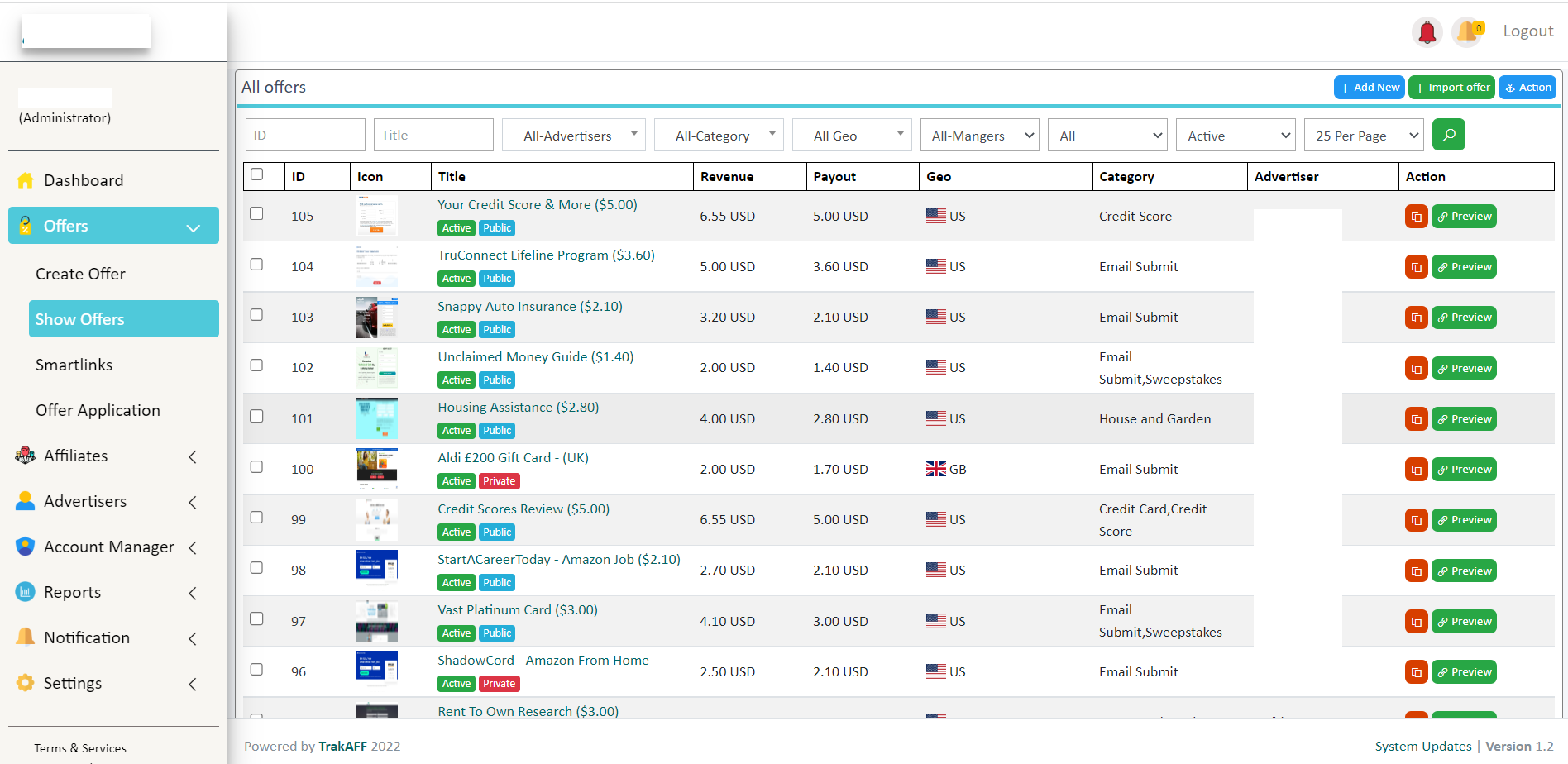Image resolution: width=1568 pixels, height=764 pixels.
Task: Click orange copy icon for offer 100
Action: click(1417, 470)
